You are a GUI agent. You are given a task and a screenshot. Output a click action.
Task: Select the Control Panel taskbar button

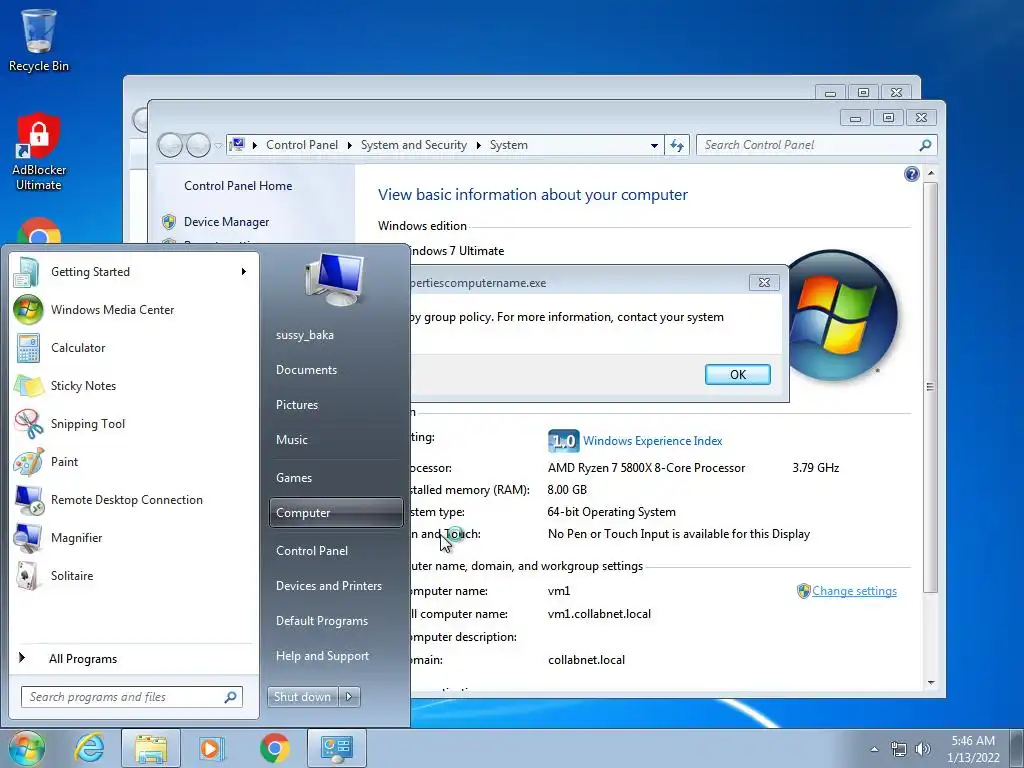pyautogui.click(x=337, y=748)
